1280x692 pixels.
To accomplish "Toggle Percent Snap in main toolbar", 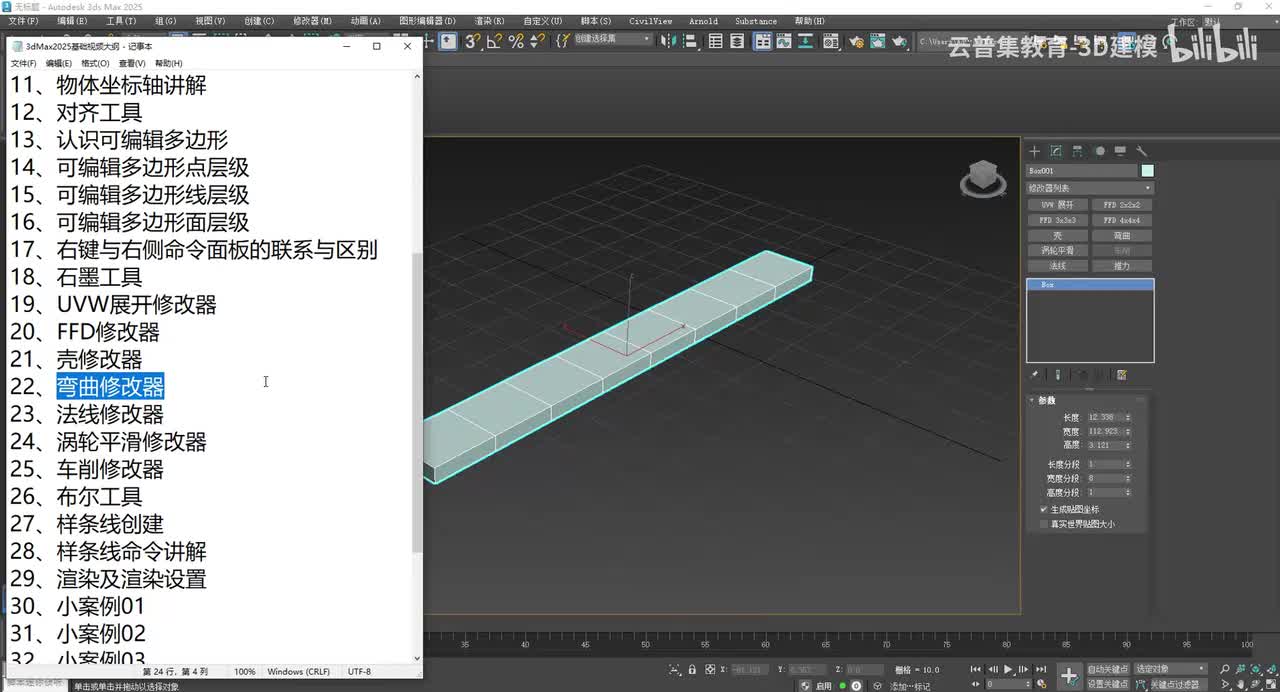I will coord(516,41).
